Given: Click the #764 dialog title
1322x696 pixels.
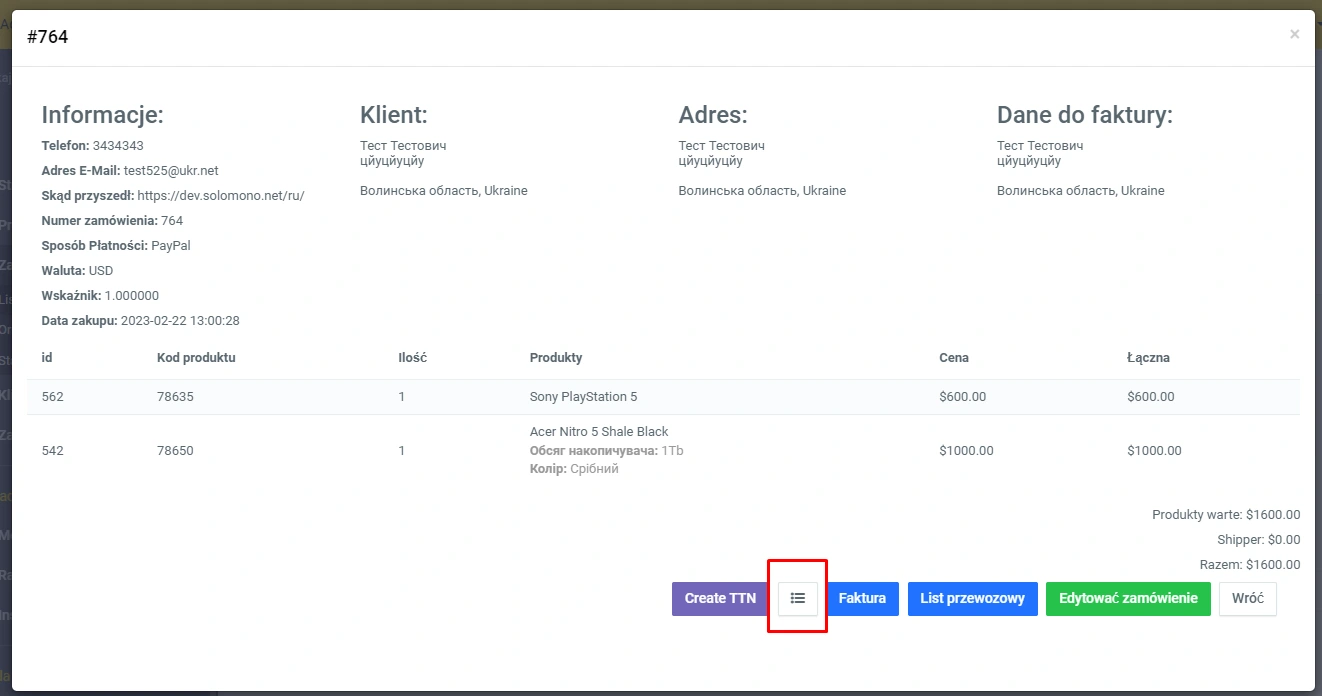Looking at the screenshot, I should pyautogui.click(x=48, y=37).
